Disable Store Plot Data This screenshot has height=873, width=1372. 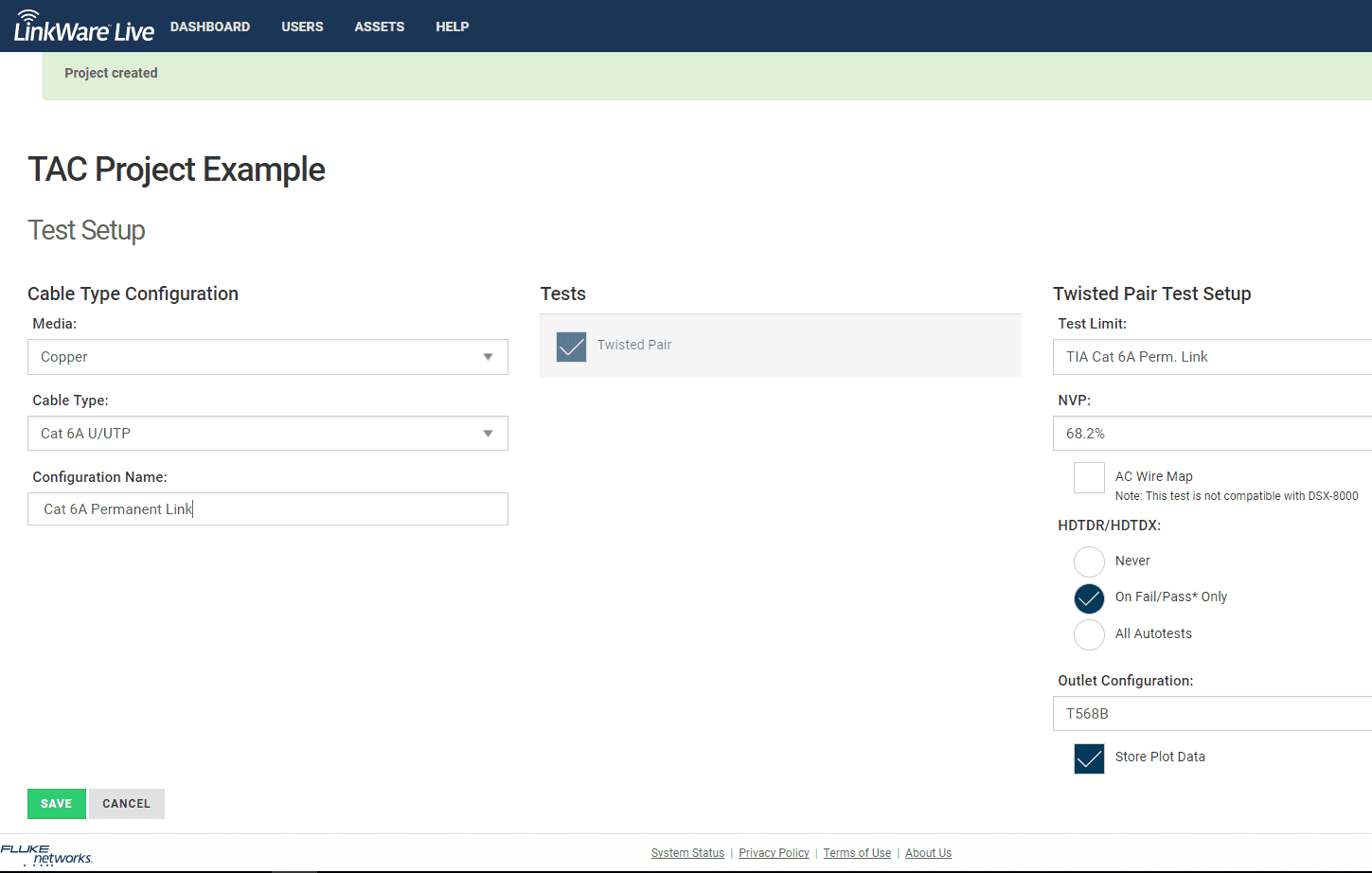coord(1089,757)
